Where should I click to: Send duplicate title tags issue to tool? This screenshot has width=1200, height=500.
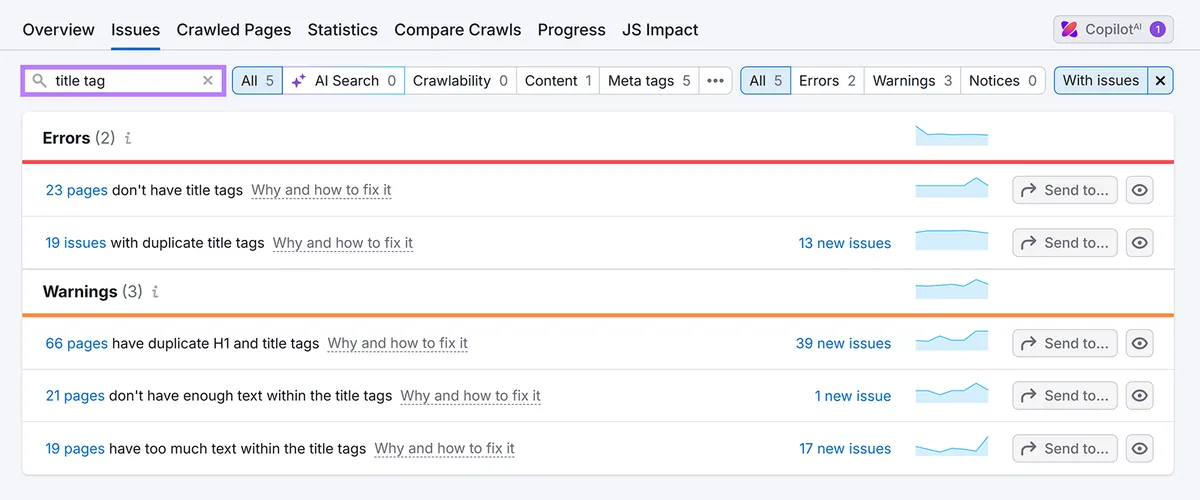(x=1065, y=243)
